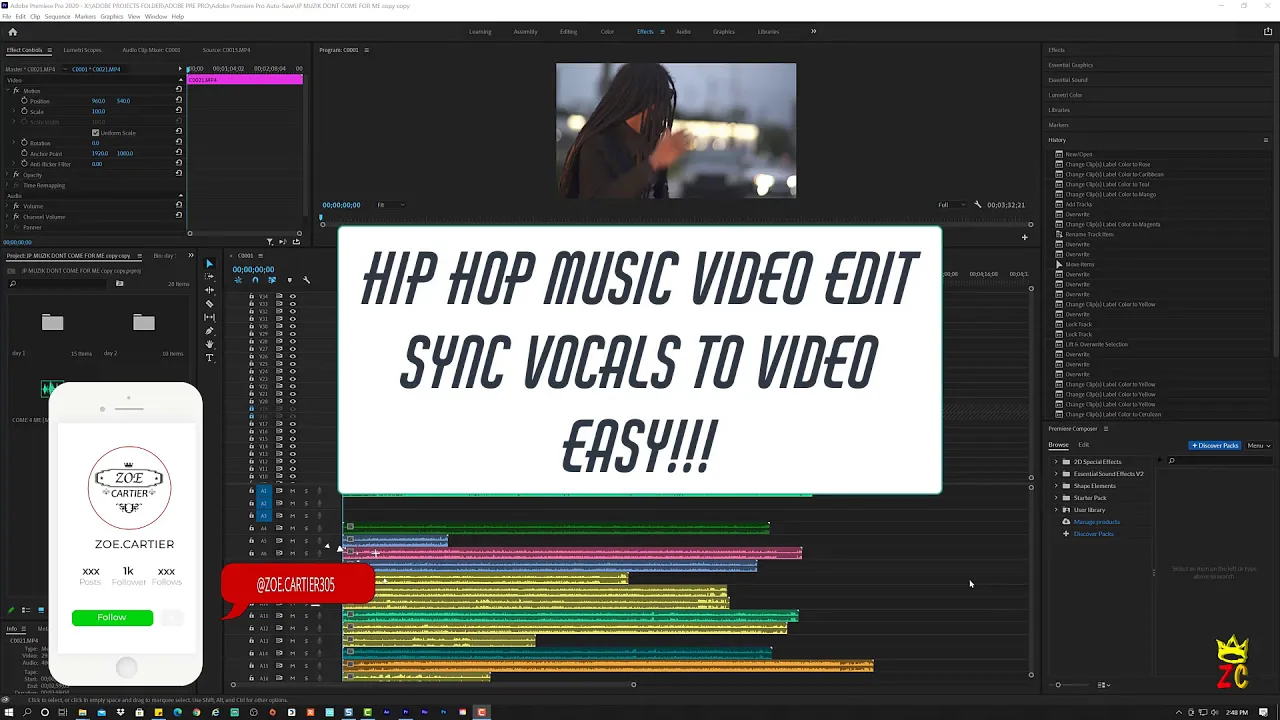The height and width of the screenshot is (720, 1280).
Task: Expand 2D Special Effects folder
Action: [x=1056, y=462]
